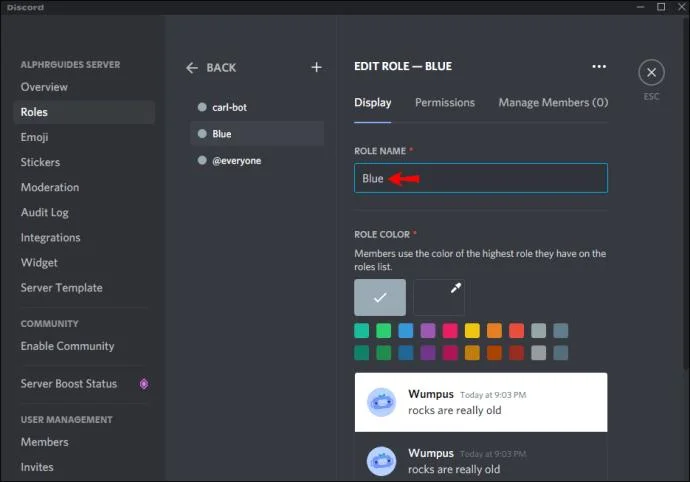Choose the coral red color swatch

click(x=517, y=331)
